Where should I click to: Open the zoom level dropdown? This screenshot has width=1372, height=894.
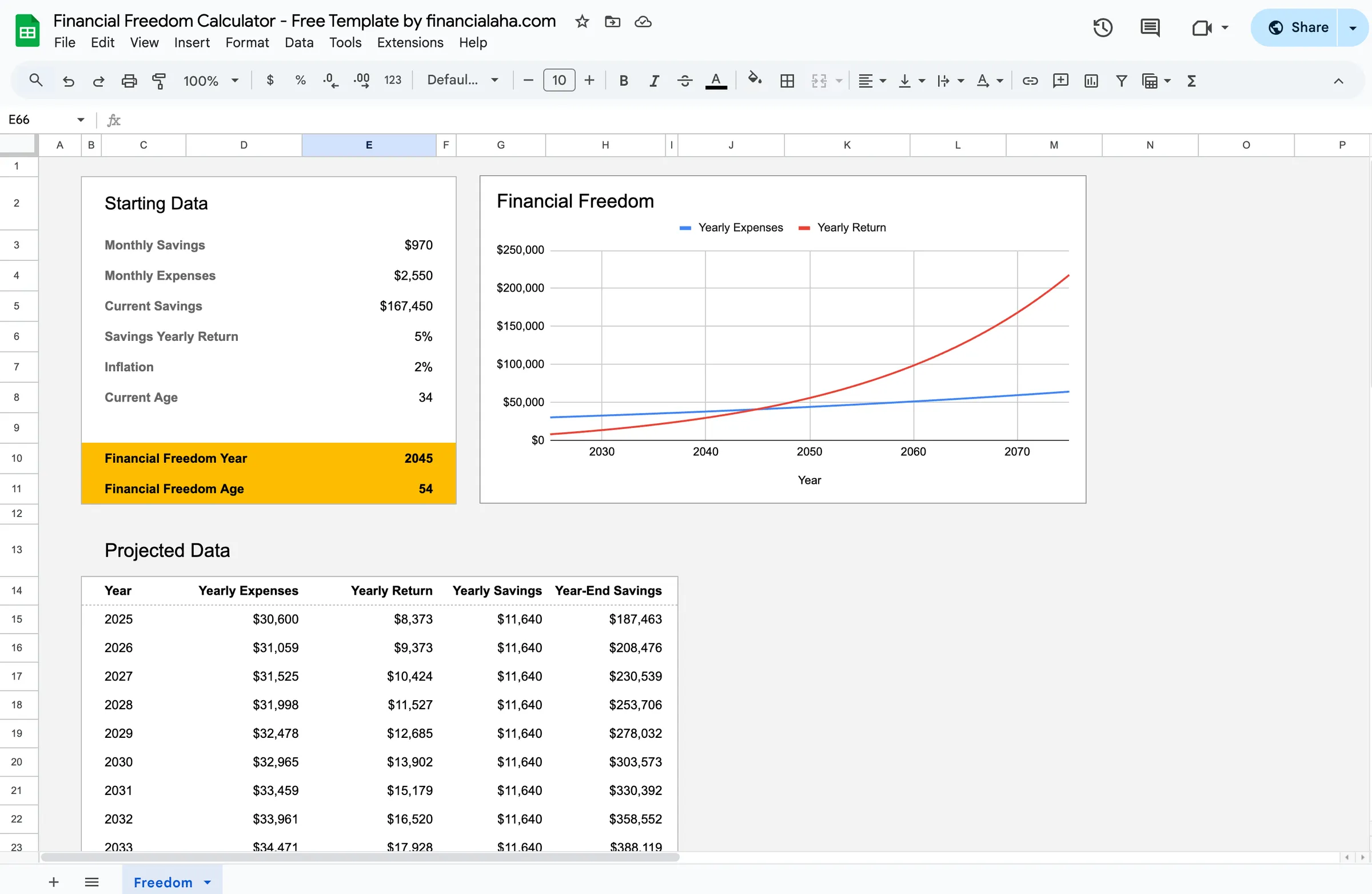tap(210, 80)
